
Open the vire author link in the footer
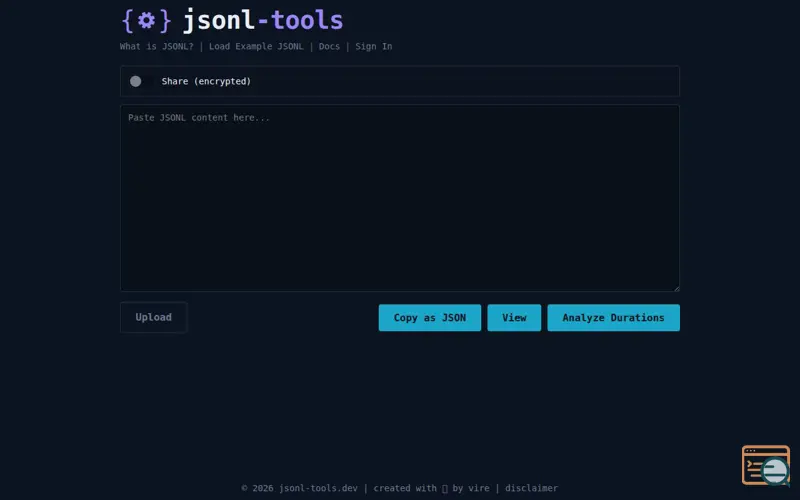click(479, 488)
